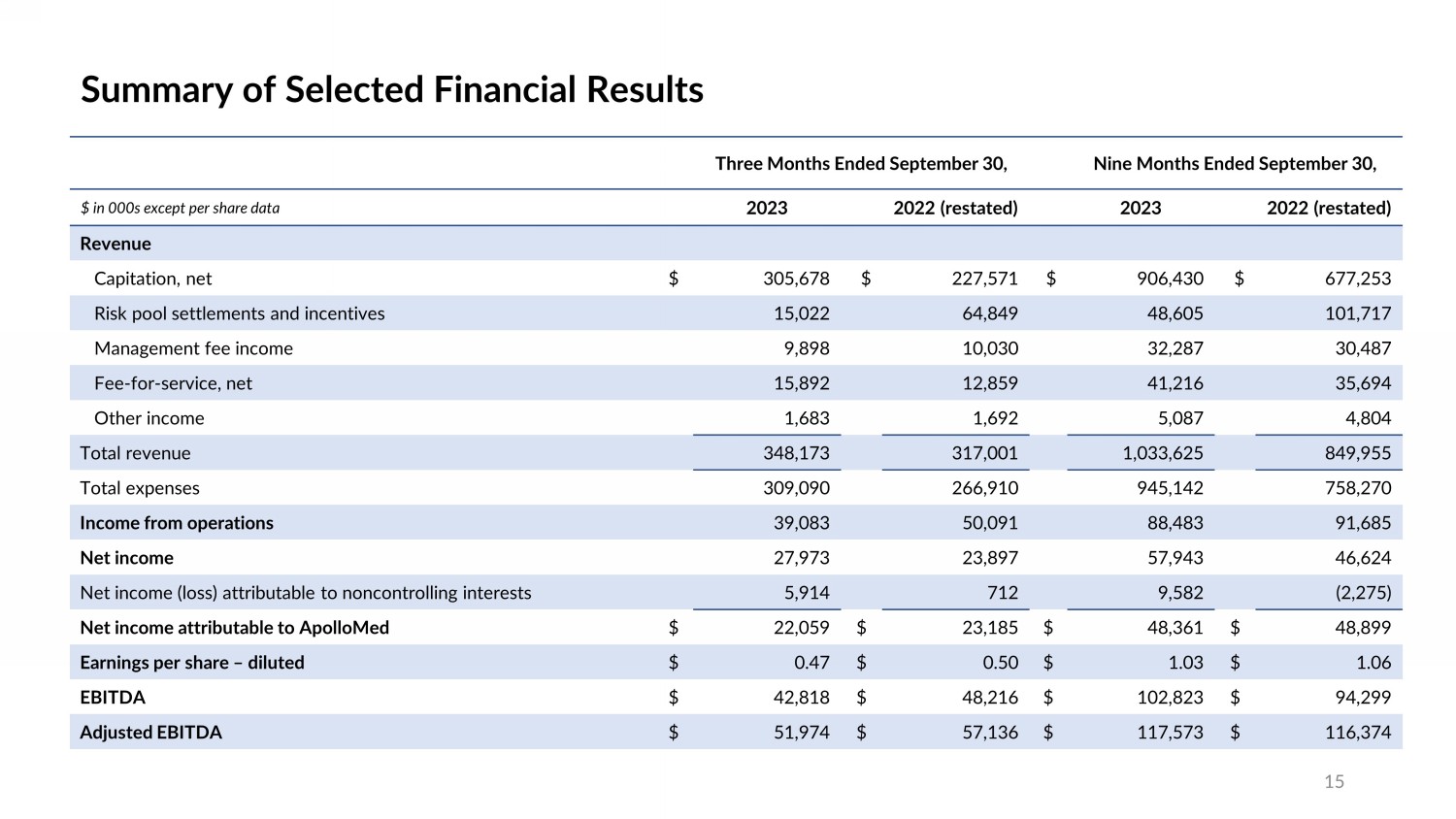Click Total expenses value 945,142
The image size is (1456, 819).
pyautogui.click(x=1170, y=488)
